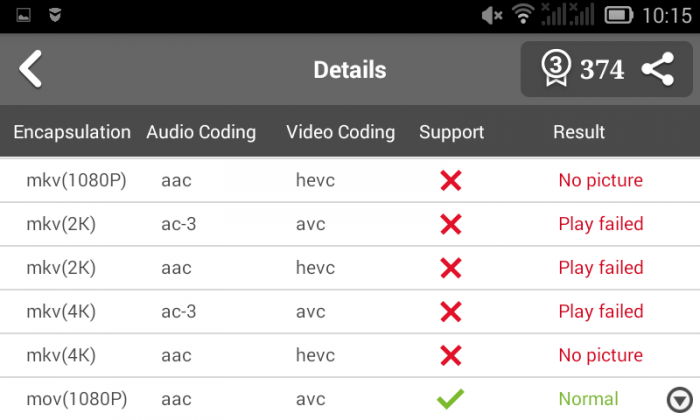
Task: Tap the red X in first mkv(1080P) row
Action: tap(451, 180)
